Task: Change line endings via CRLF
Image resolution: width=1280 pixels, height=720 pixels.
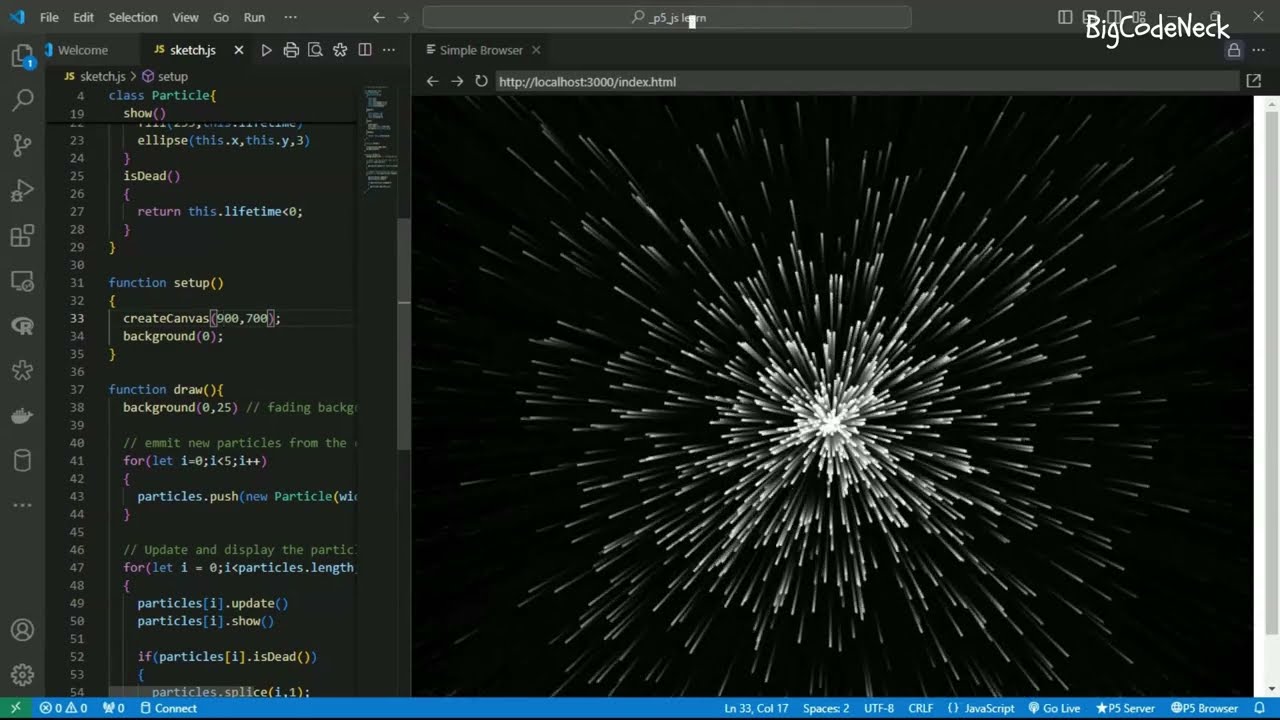Action: click(921, 708)
